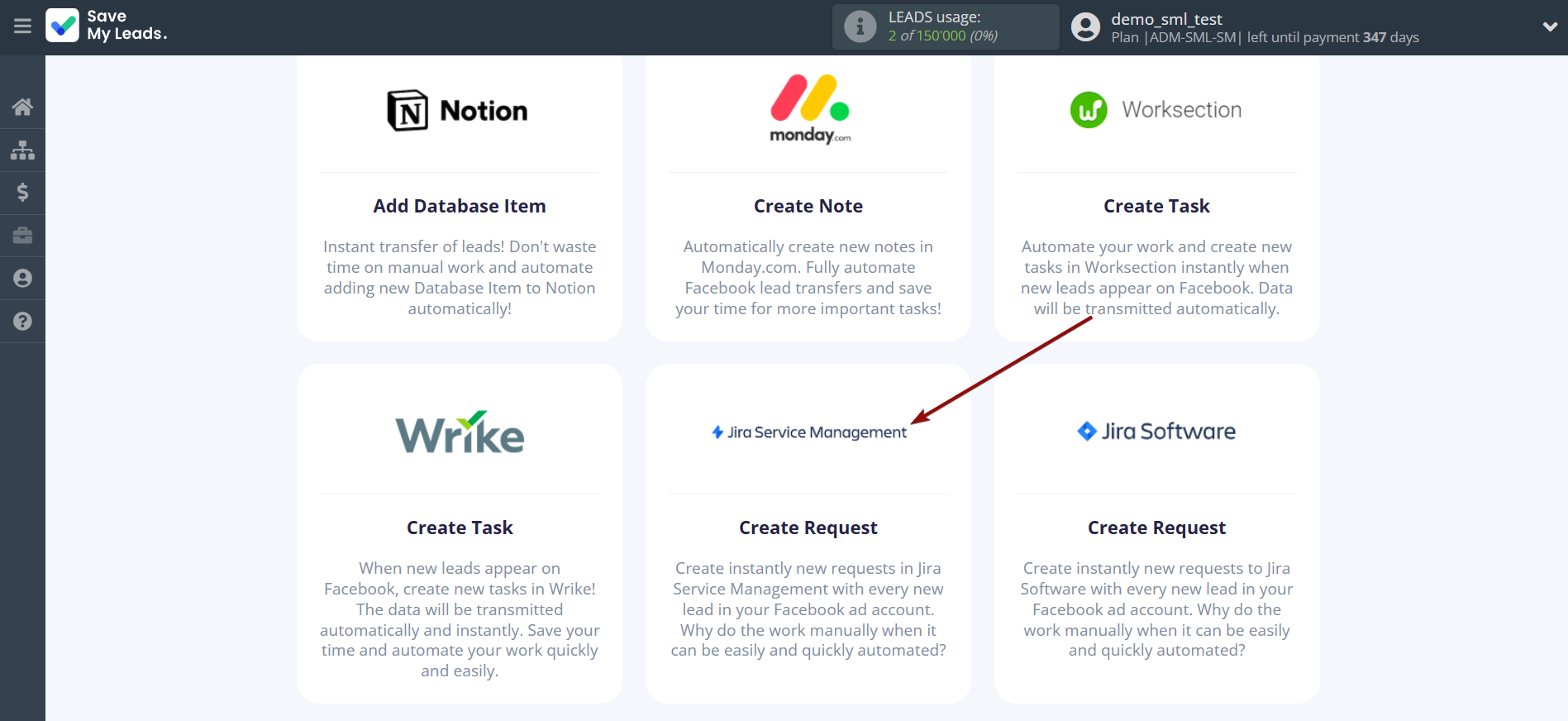The height and width of the screenshot is (721, 1568).
Task: Expand the account dropdown chevron
Action: click(x=1549, y=26)
